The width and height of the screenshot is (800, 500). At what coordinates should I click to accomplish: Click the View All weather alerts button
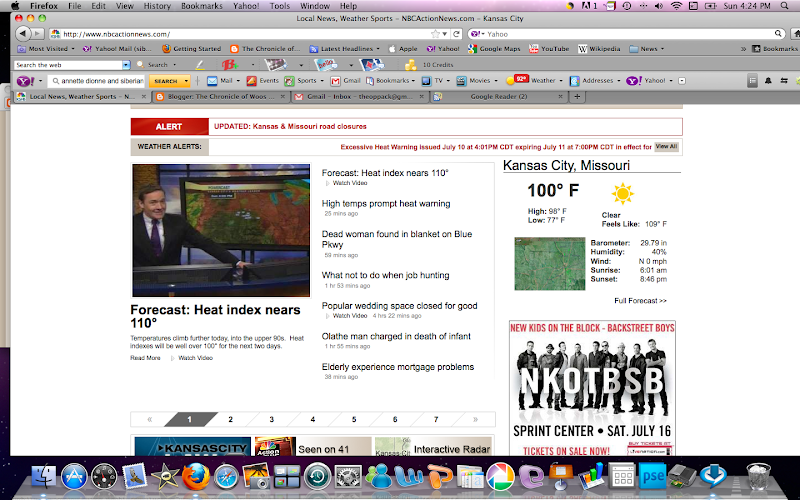coord(666,146)
